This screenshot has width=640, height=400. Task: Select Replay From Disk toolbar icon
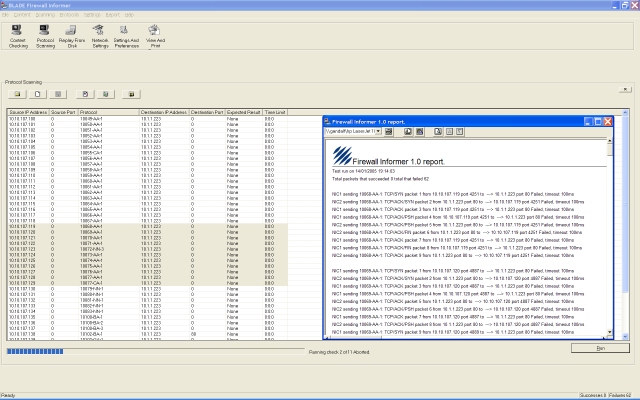(x=72, y=36)
